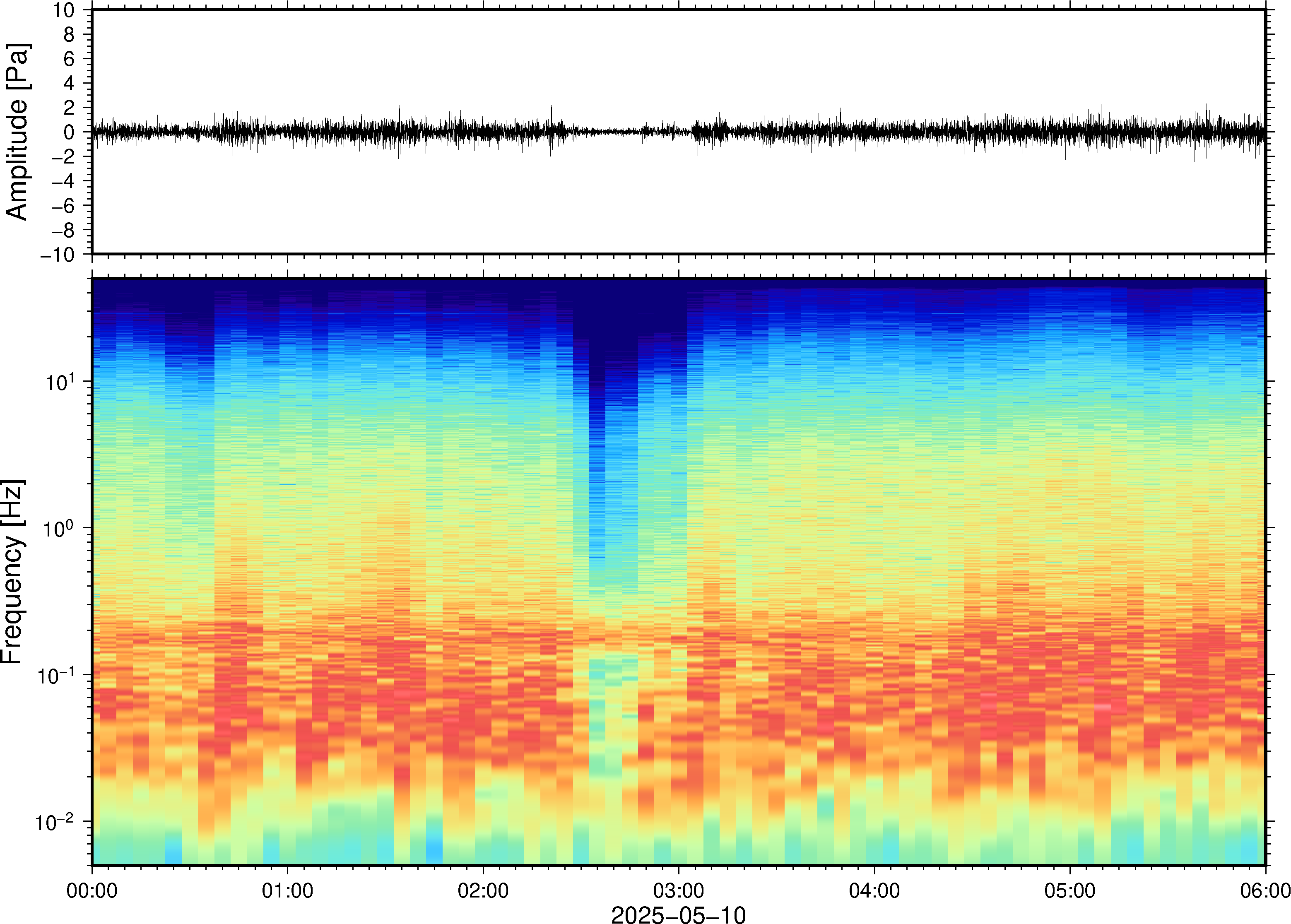Select the '03:00' time axis label
Screen dimensions: 1291x924
click(x=679, y=890)
